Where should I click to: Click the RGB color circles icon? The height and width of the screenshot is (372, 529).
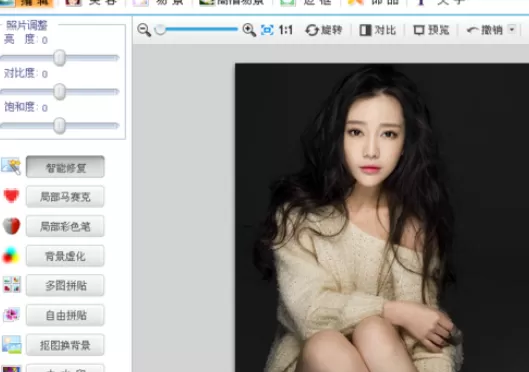pyautogui.click(x=11, y=255)
